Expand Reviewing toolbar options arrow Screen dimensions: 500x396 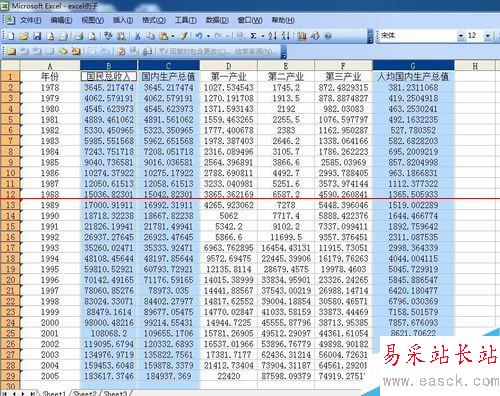click(x=284, y=52)
